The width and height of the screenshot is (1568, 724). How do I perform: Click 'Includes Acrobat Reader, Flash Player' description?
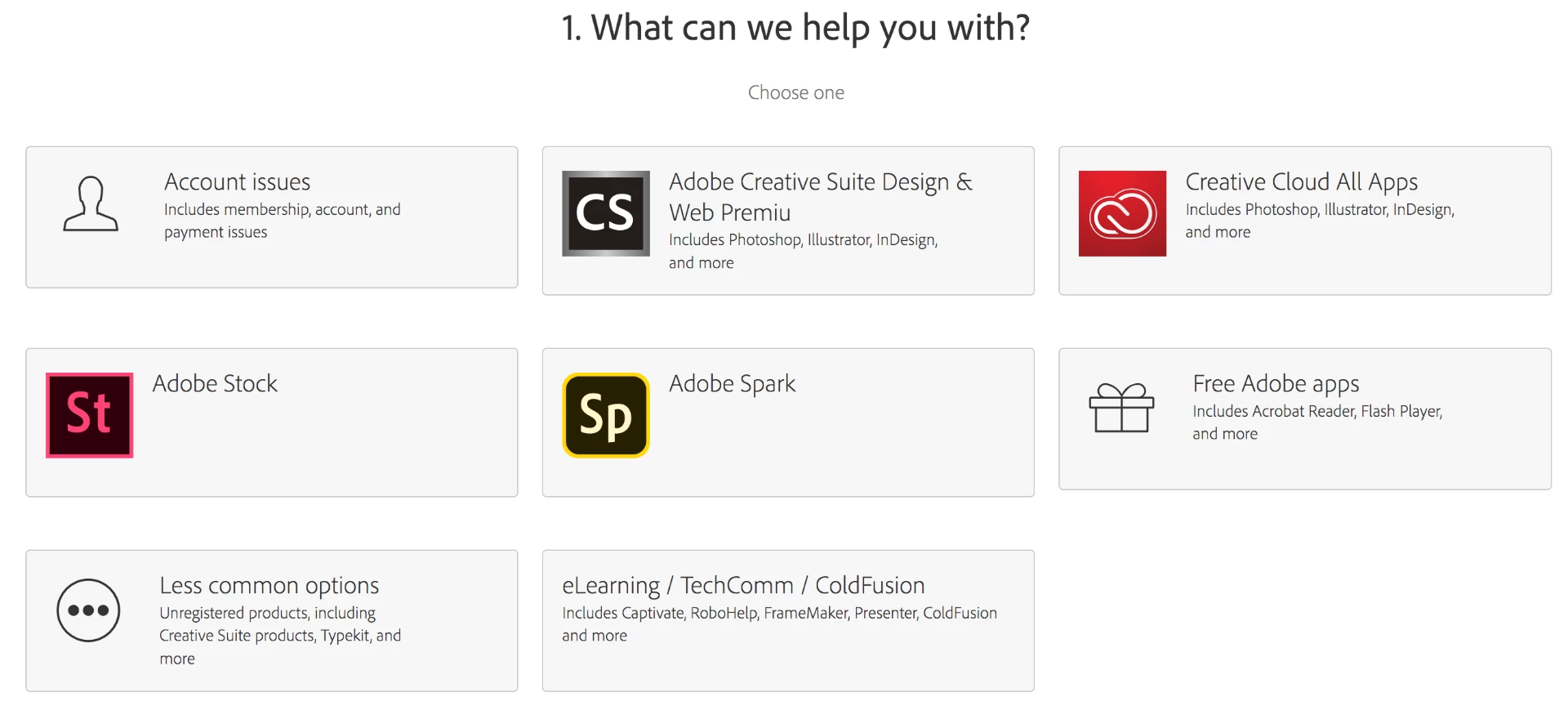(1317, 422)
